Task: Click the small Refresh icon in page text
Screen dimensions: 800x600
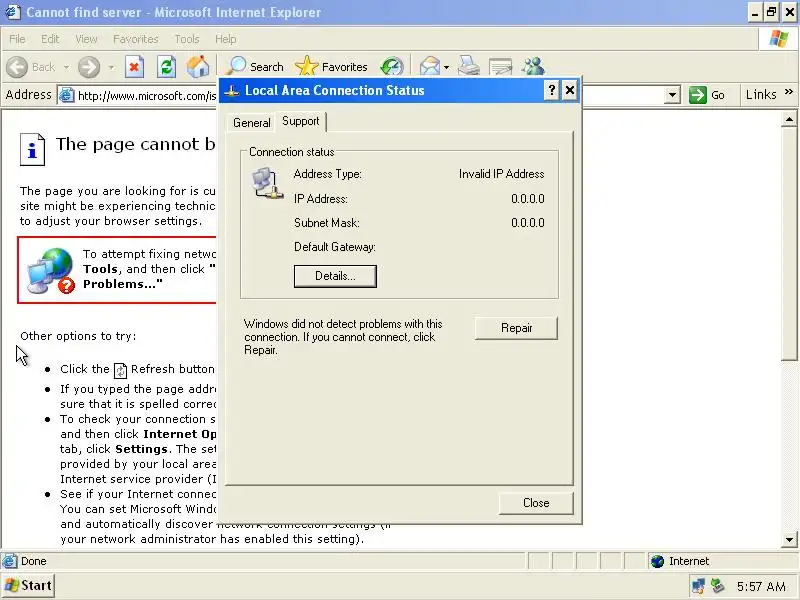Action: coord(120,370)
